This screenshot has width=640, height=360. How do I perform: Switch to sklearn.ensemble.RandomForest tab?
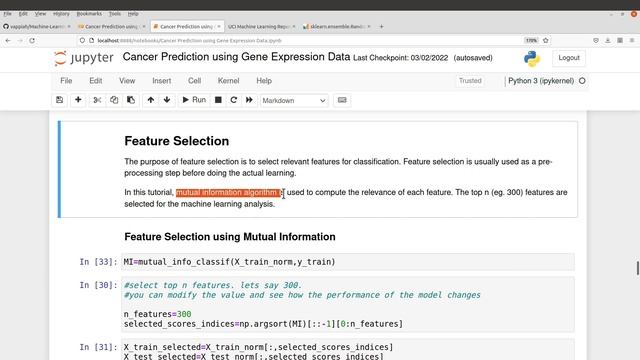337,27
